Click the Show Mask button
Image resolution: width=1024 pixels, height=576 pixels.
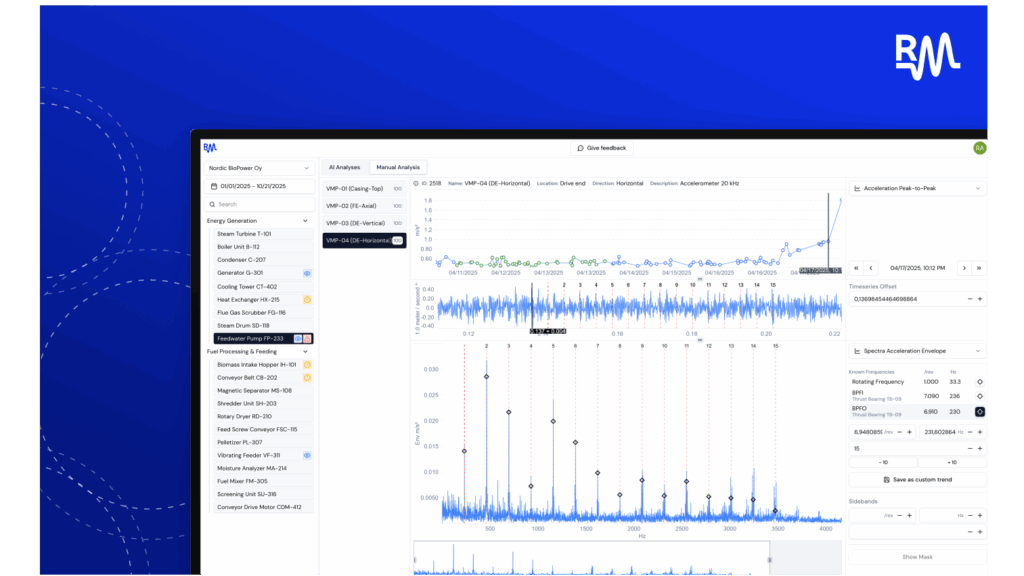coord(918,556)
